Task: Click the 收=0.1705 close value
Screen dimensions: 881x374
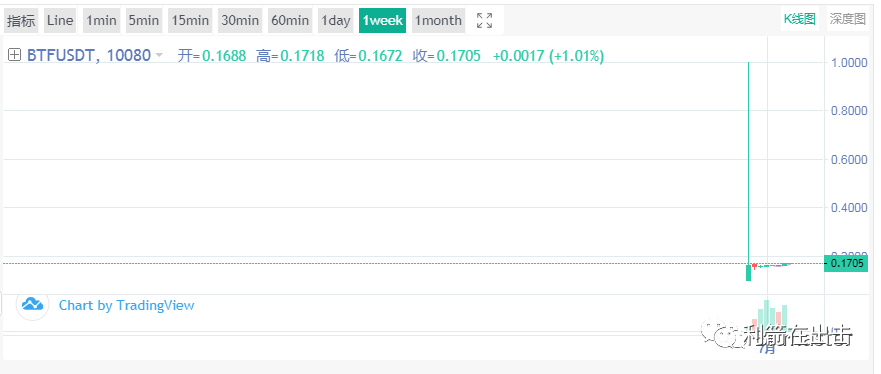Action: pyautogui.click(x=447, y=56)
